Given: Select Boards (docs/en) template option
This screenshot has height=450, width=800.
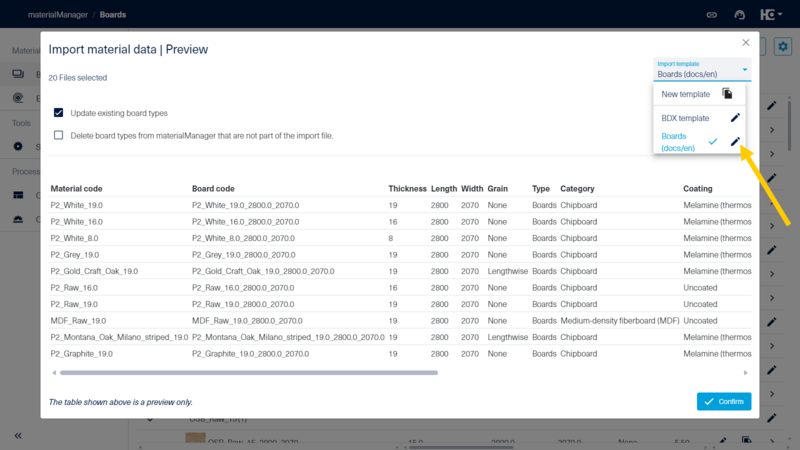Looking at the screenshot, I should (x=680, y=142).
